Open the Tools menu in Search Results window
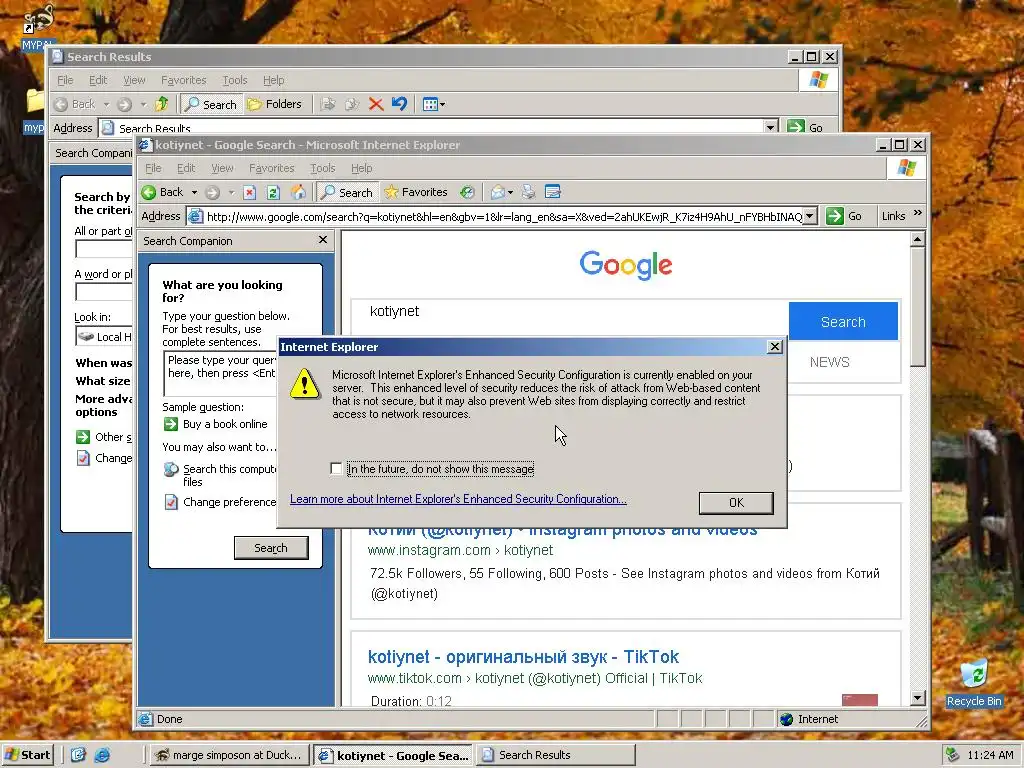 pos(234,80)
